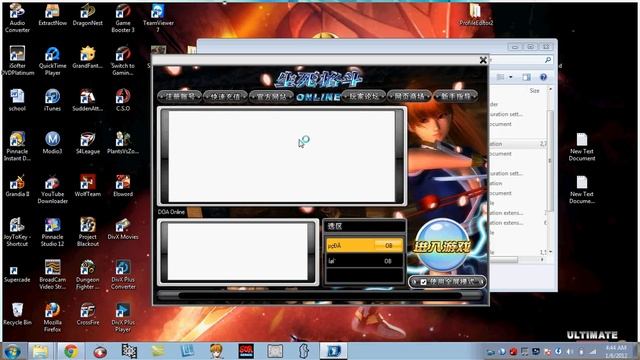
Task: Open Windows Explorer from the taskbar
Action: [x=40, y=351]
